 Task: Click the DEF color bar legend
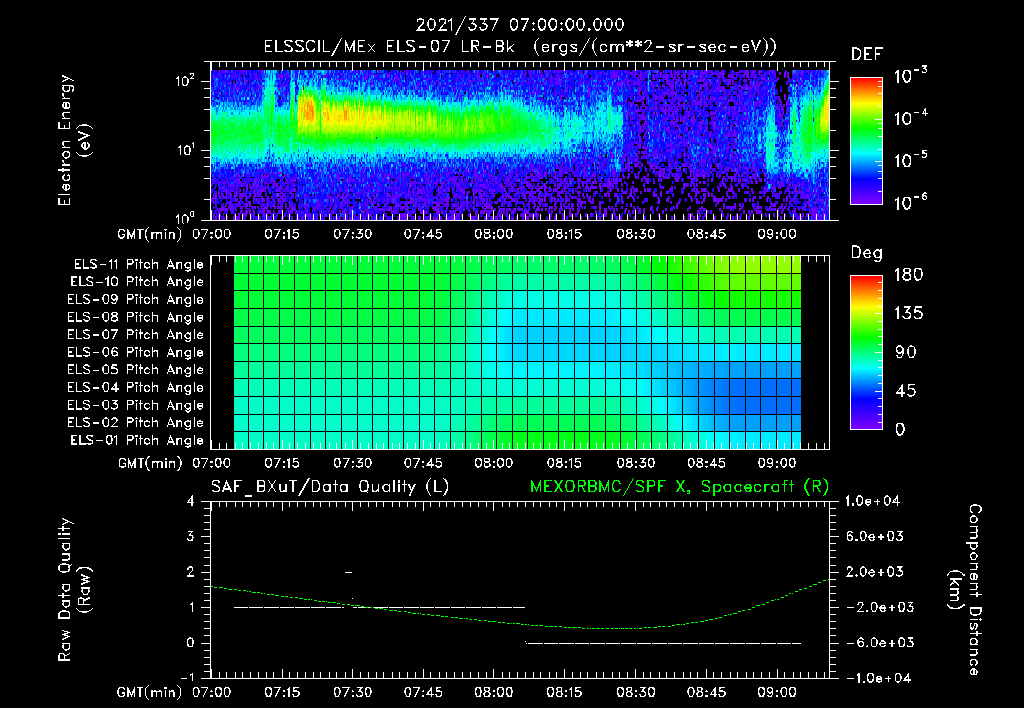(866, 140)
